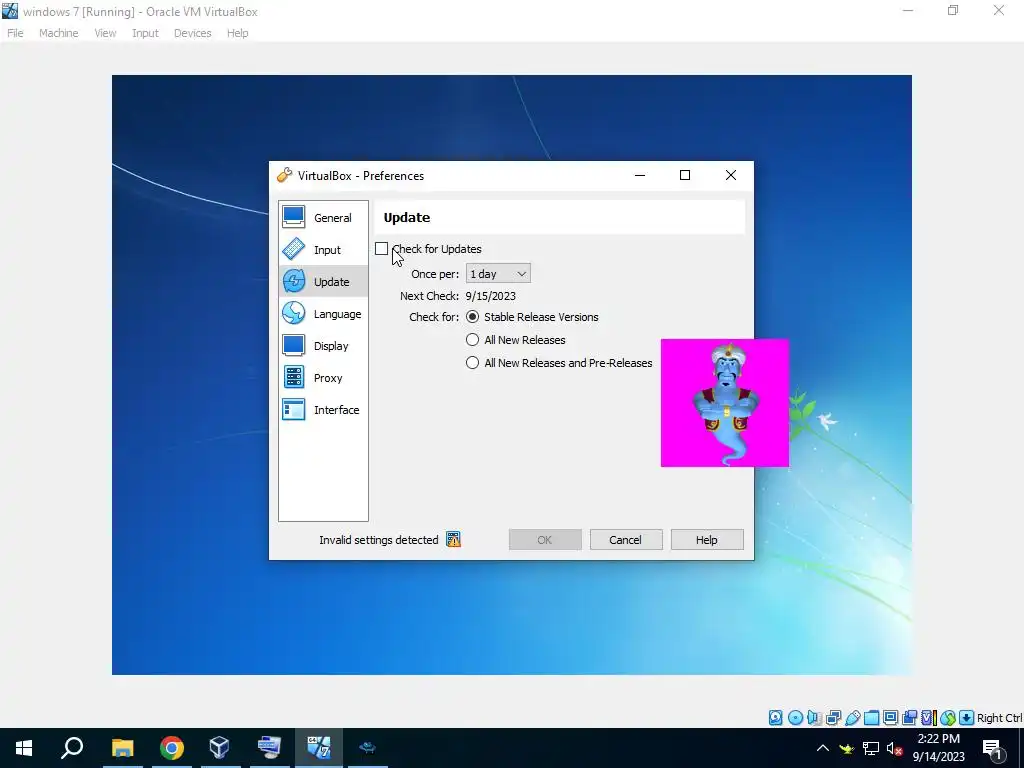Open the Display preferences category
Image resolution: width=1024 pixels, height=768 pixels.
tap(323, 345)
